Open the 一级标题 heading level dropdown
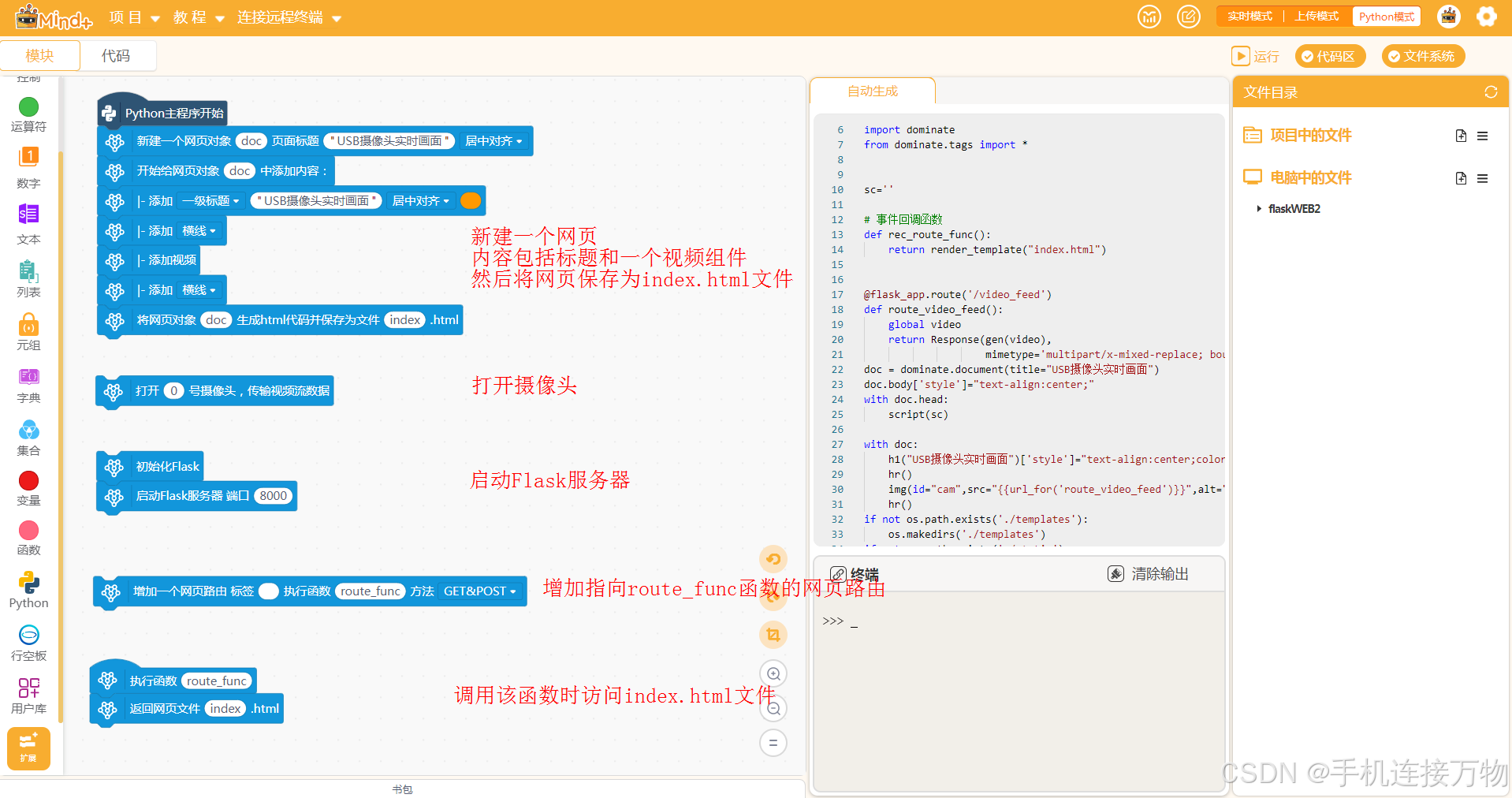1512x798 pixels. [210, 201]
